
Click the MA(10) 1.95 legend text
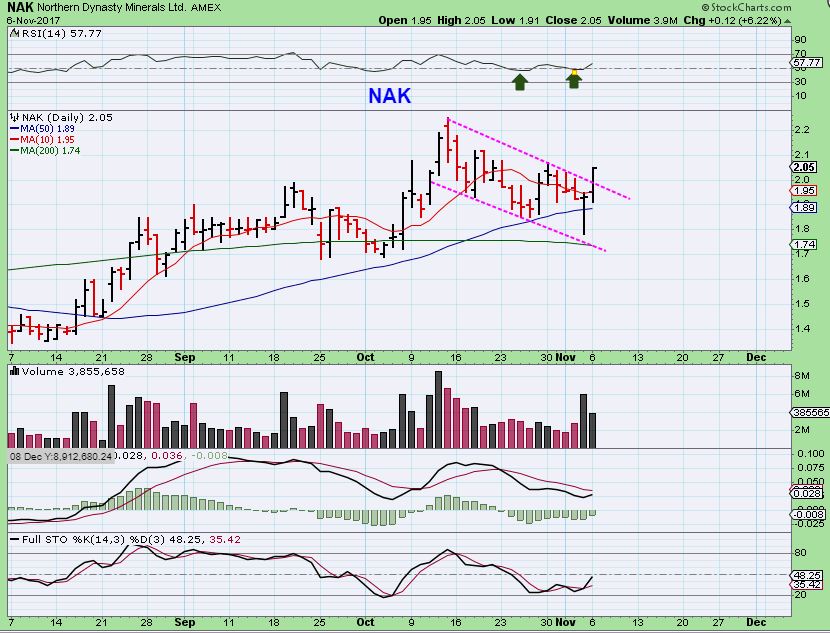click(48, 140)
